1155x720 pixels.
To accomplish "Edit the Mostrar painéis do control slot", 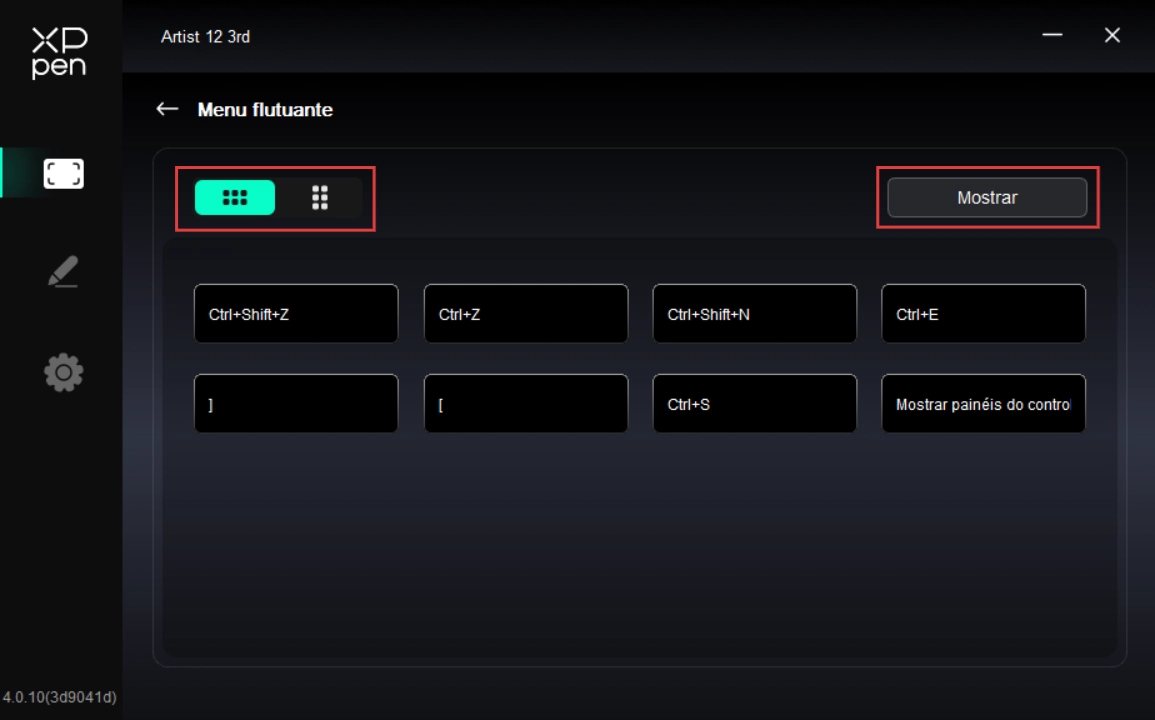I will pos(983,404).
